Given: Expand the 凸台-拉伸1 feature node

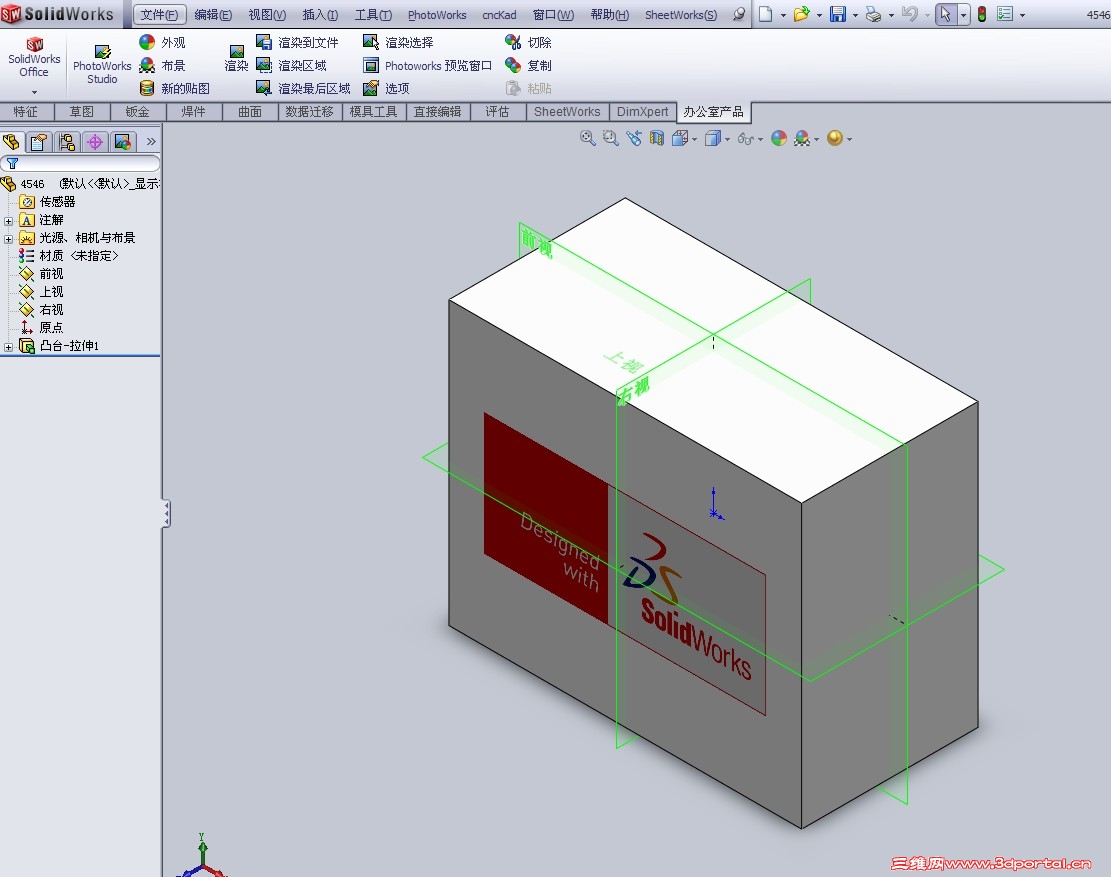Looking at the screenshot, I should click(x=9, y=347).
